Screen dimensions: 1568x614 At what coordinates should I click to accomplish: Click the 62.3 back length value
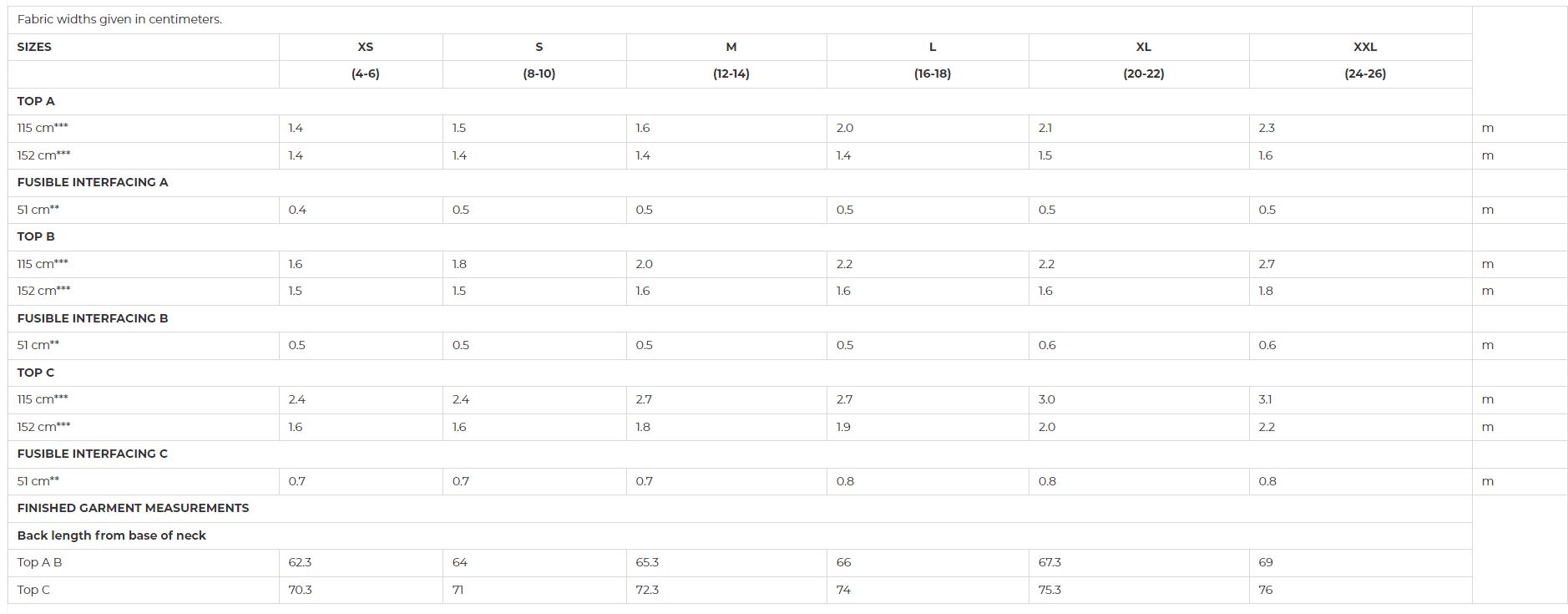click(300, 562)
